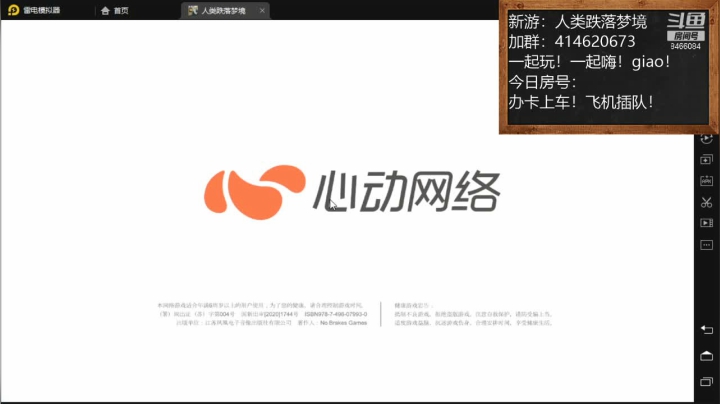Click the orange 心动网络 logo mark

[255, 192]
